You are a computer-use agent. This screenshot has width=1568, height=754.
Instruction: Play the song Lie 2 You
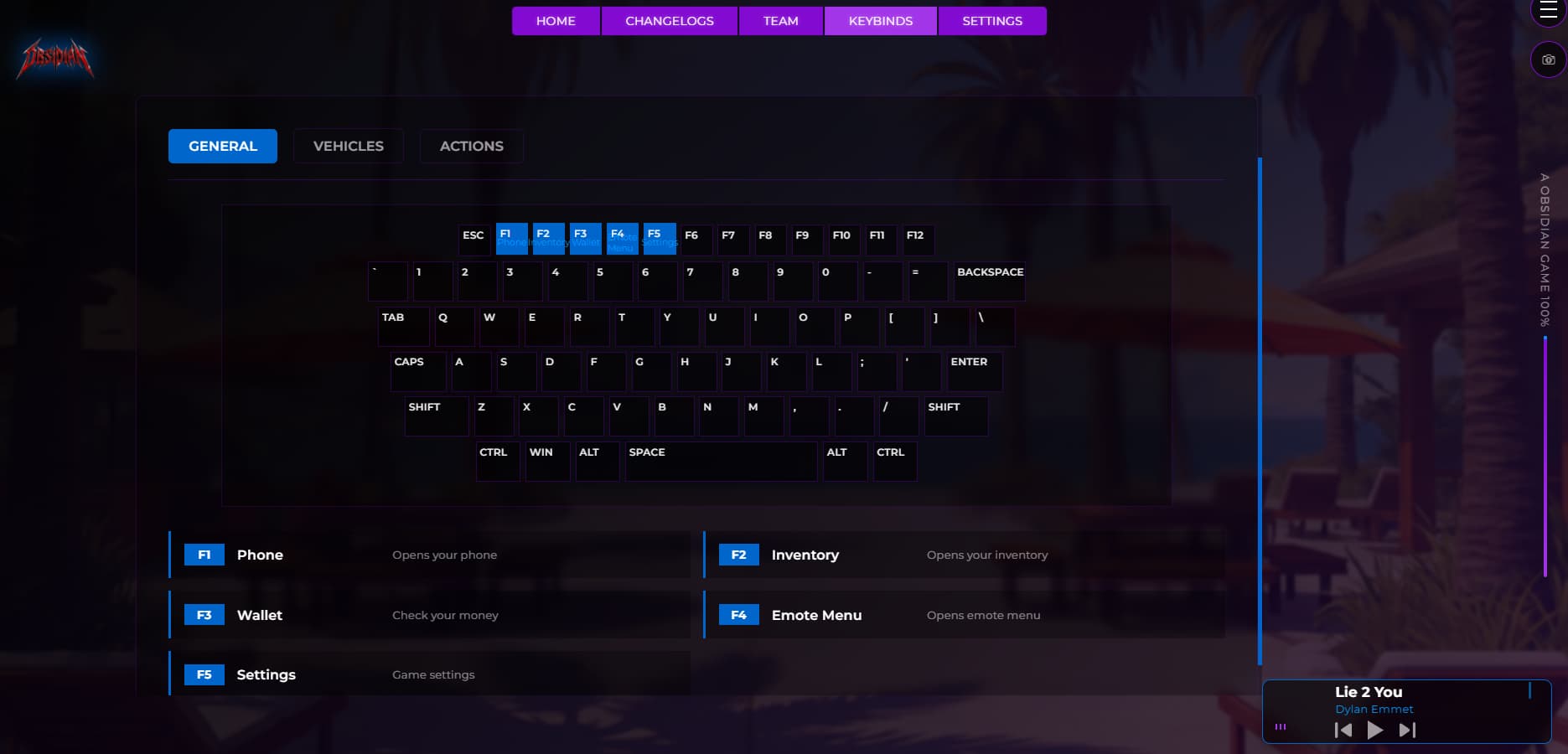click(1375, 730)
